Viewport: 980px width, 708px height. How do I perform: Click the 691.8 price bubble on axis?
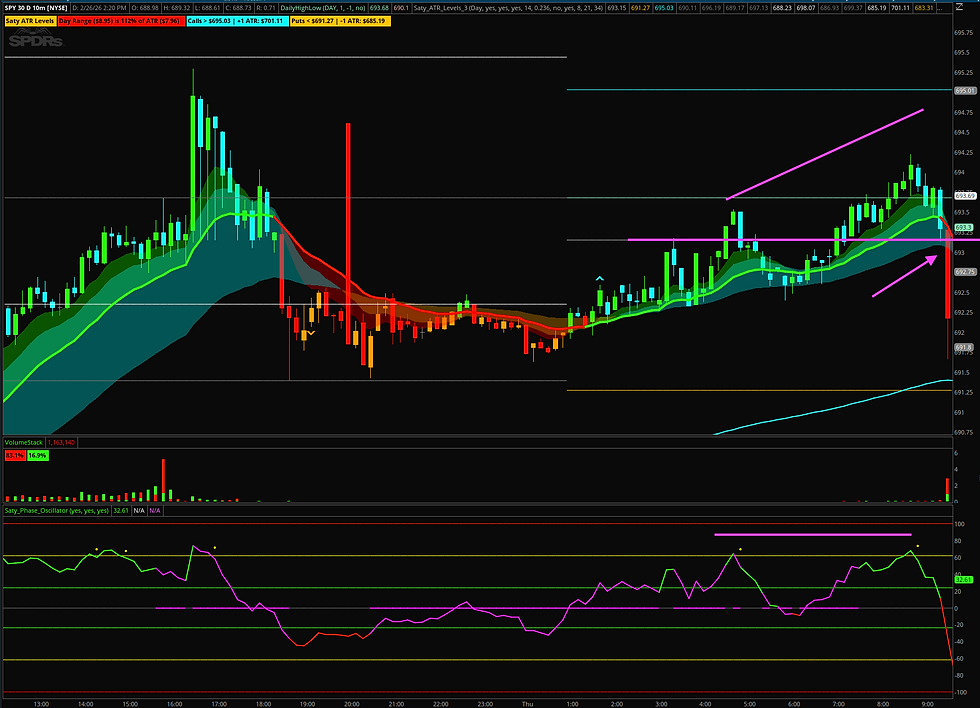coord(963,347)
